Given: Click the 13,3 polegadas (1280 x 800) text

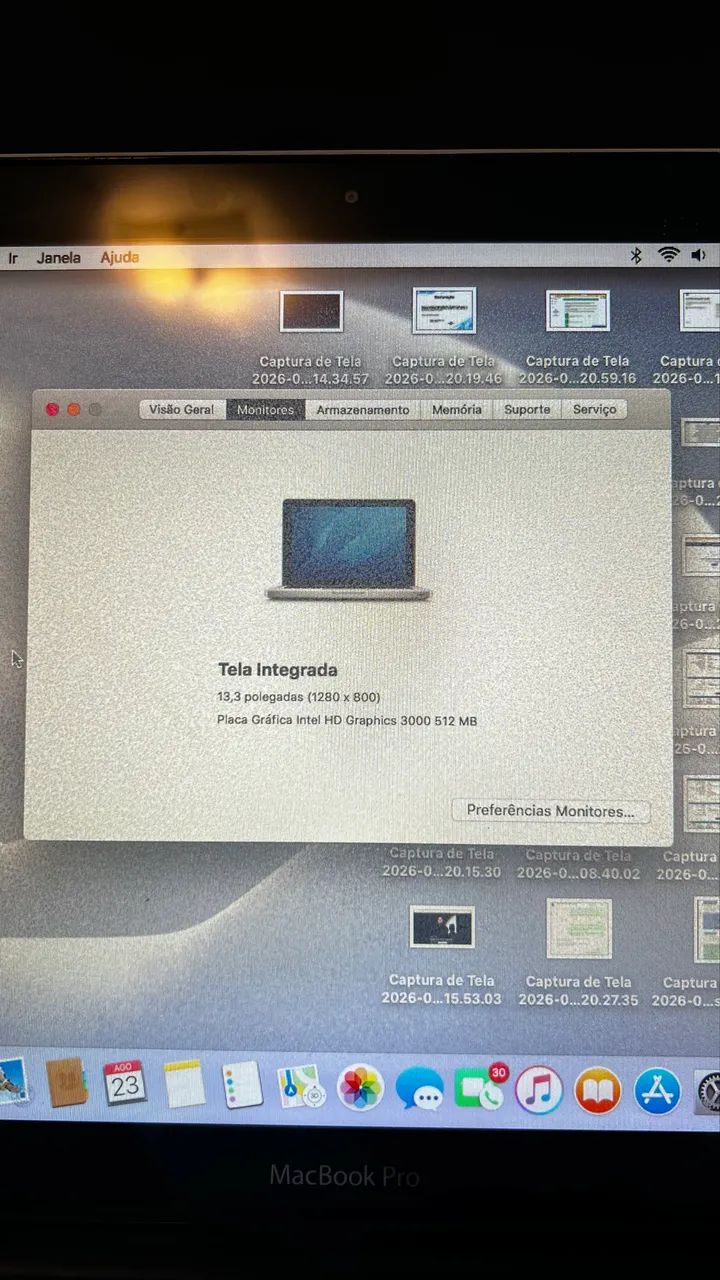Looking at the screenshot, I should click(299, 696).
